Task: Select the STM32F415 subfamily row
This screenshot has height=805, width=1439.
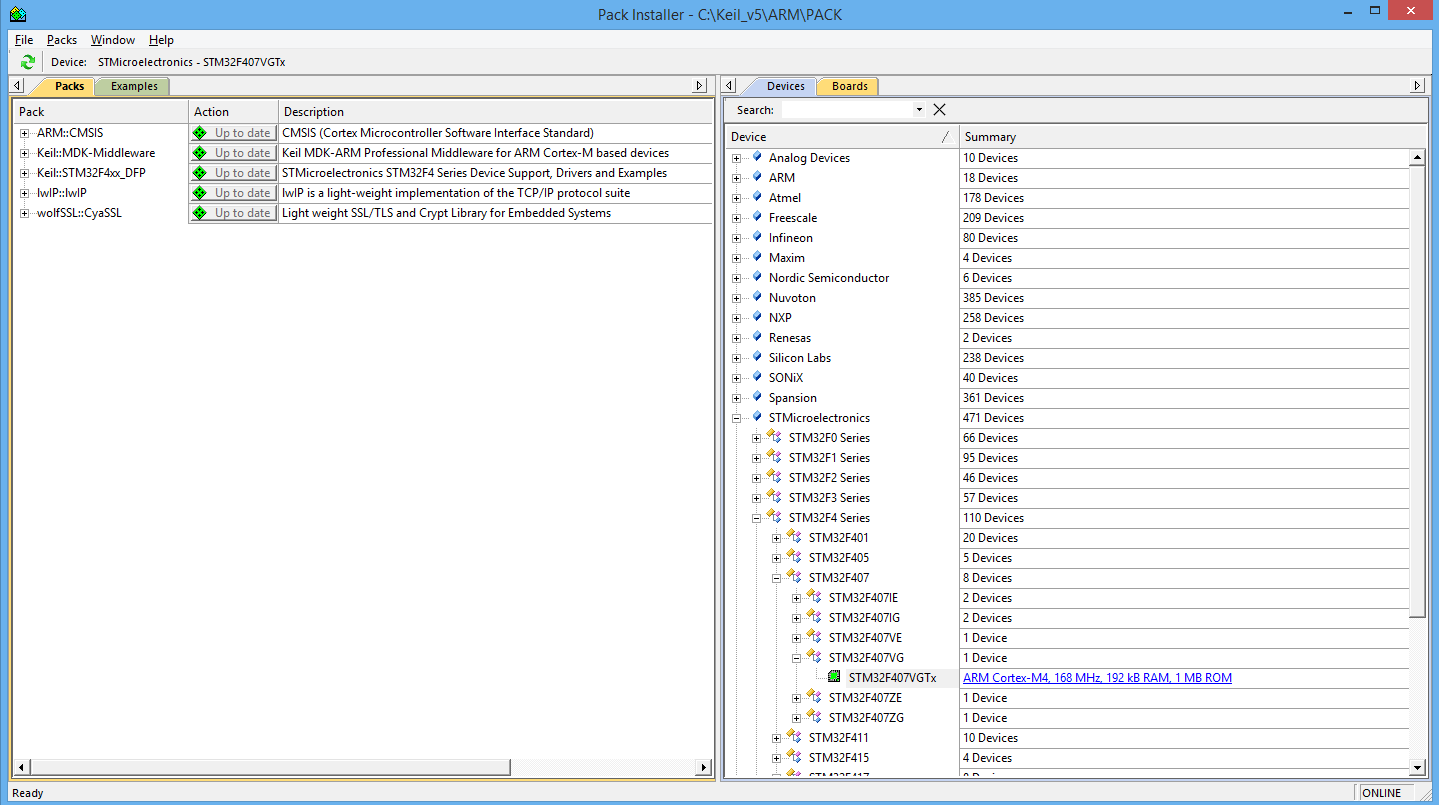Action: pyautogui.click(x=838, y=758)
